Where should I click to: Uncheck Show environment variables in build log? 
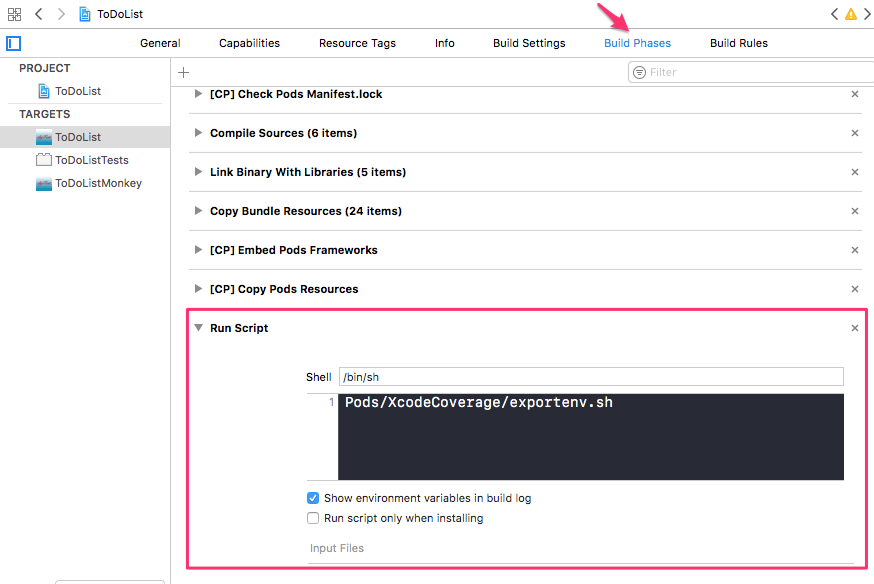pos(313,498)
